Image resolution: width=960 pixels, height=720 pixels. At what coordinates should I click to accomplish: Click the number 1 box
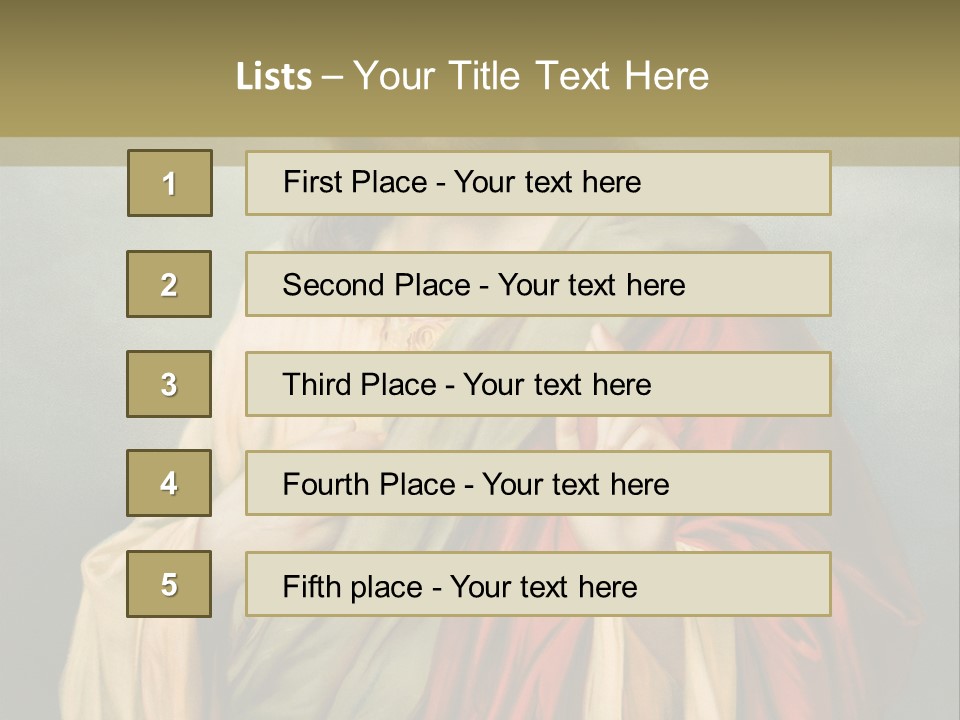tap(170, 183)
